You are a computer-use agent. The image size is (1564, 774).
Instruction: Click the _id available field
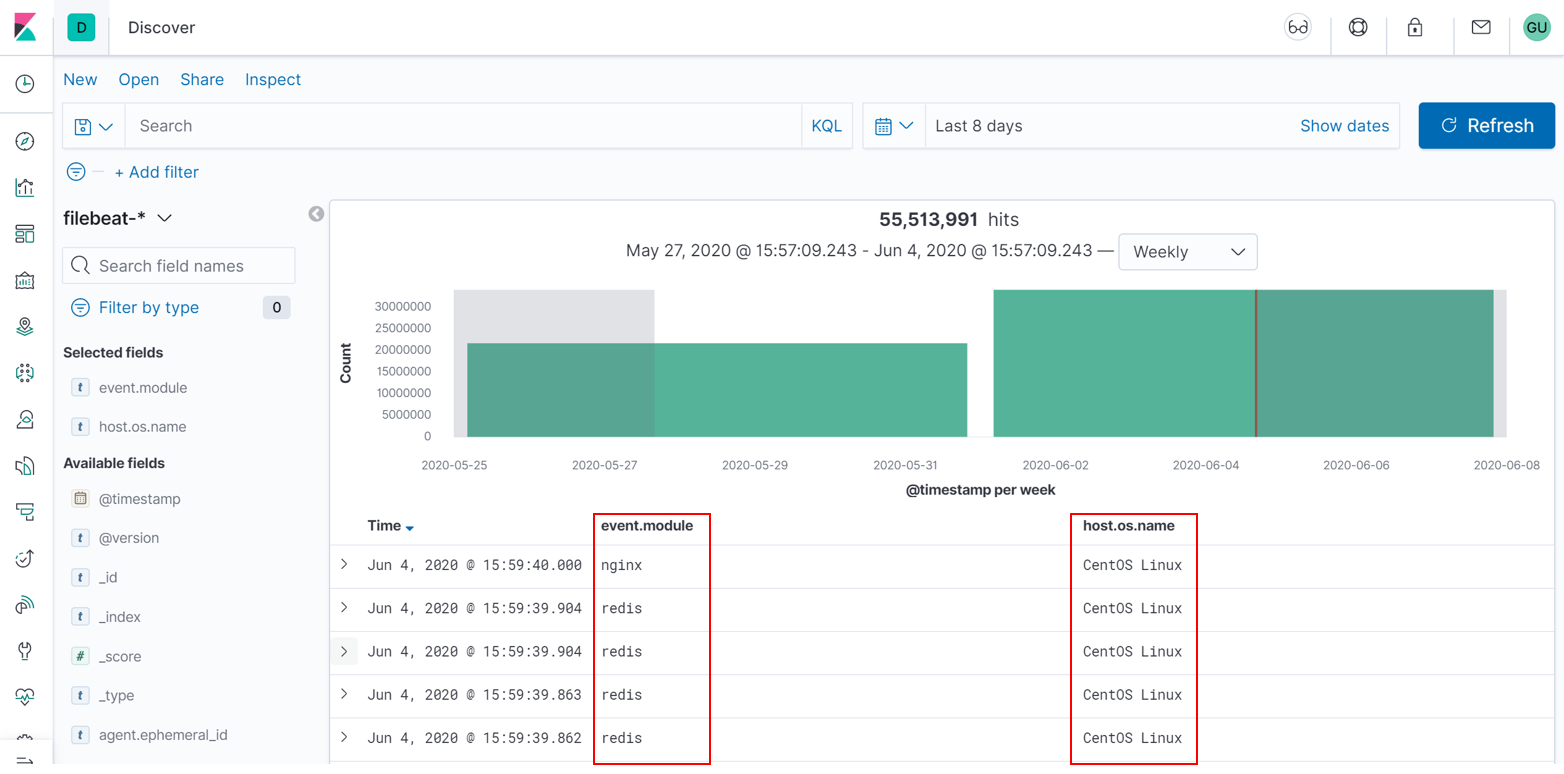point(108,577)
